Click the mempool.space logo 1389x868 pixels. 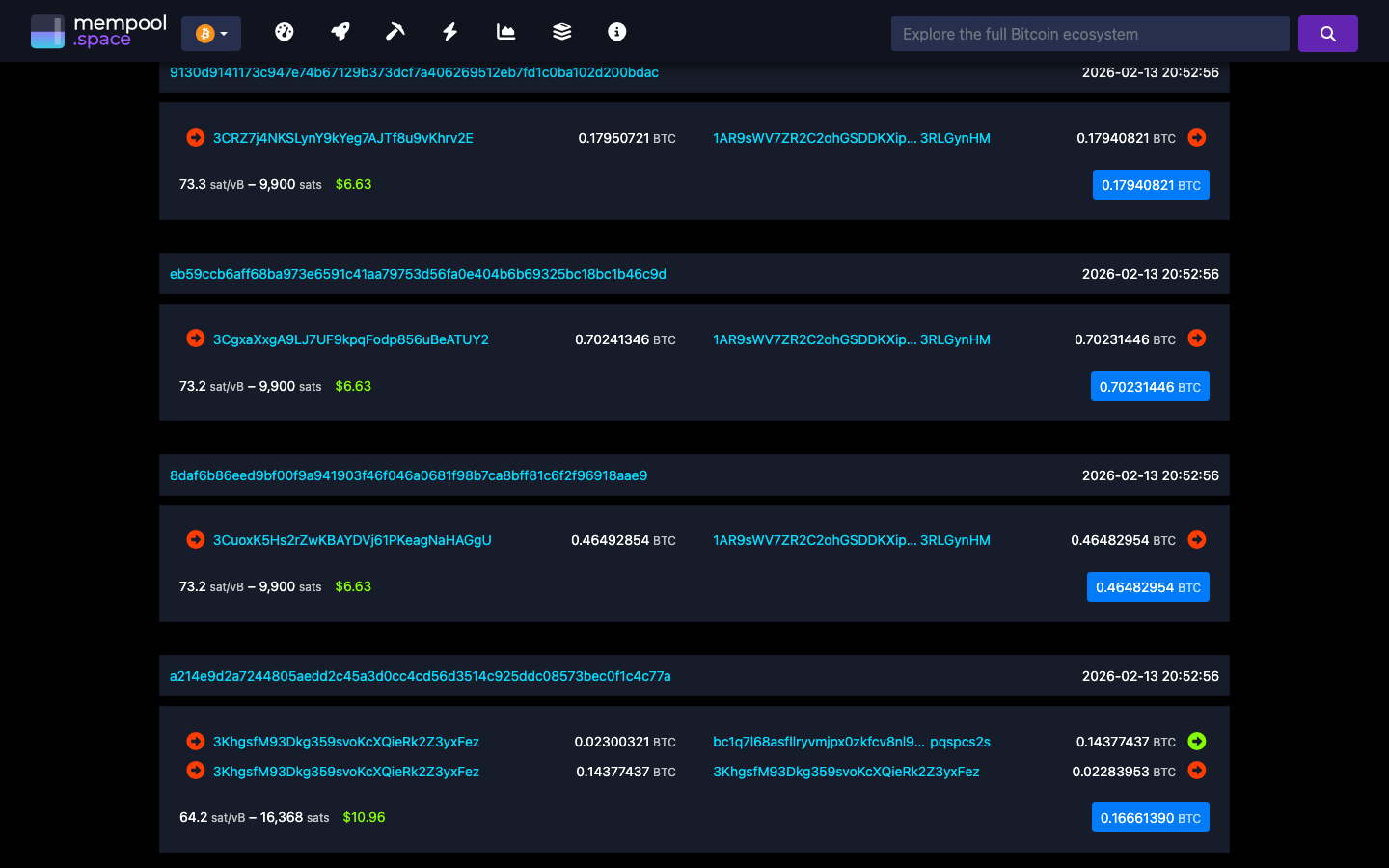click(96, 30)
